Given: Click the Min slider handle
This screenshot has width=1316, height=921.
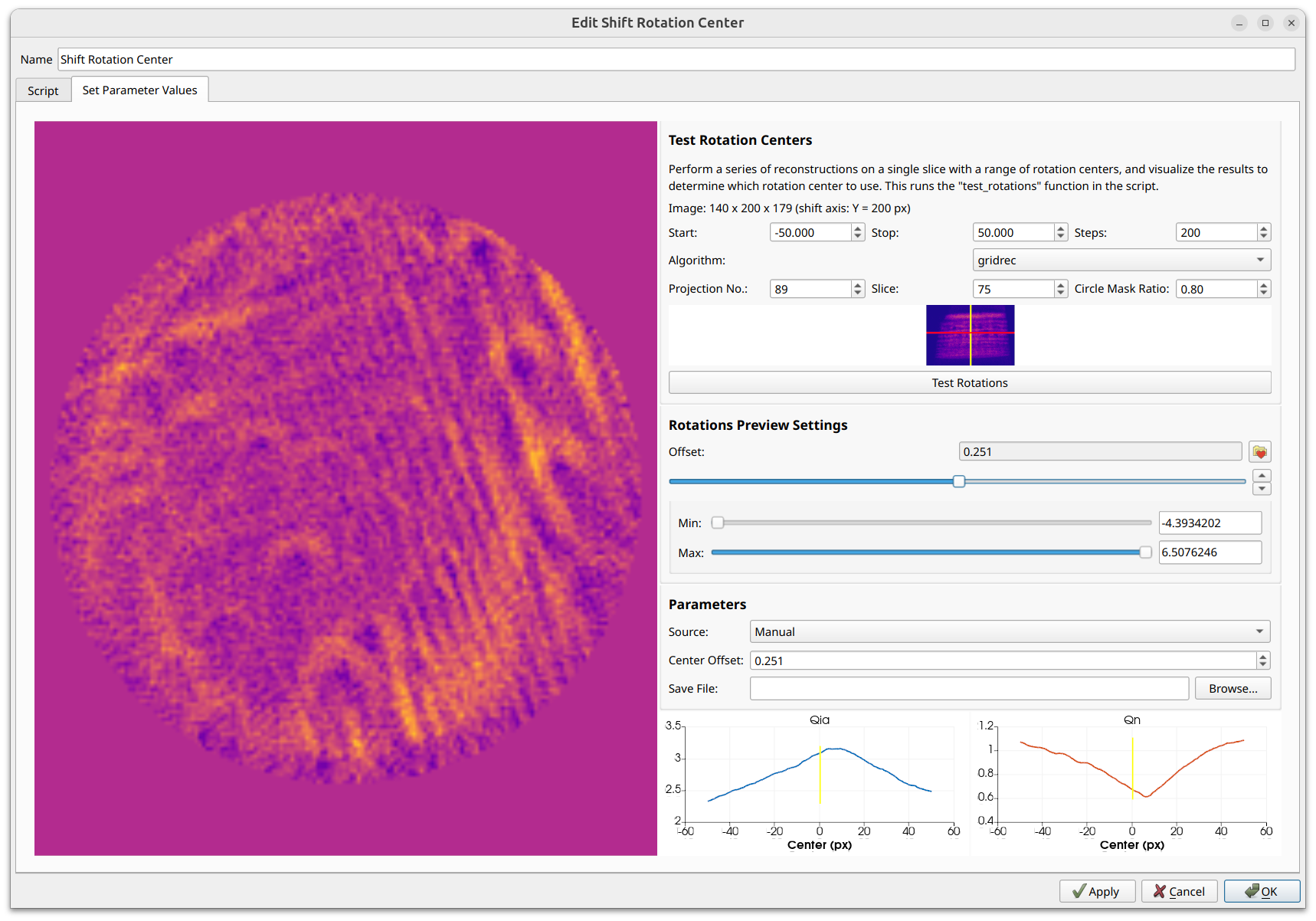Looking at the screenshot, I should 718,523.
